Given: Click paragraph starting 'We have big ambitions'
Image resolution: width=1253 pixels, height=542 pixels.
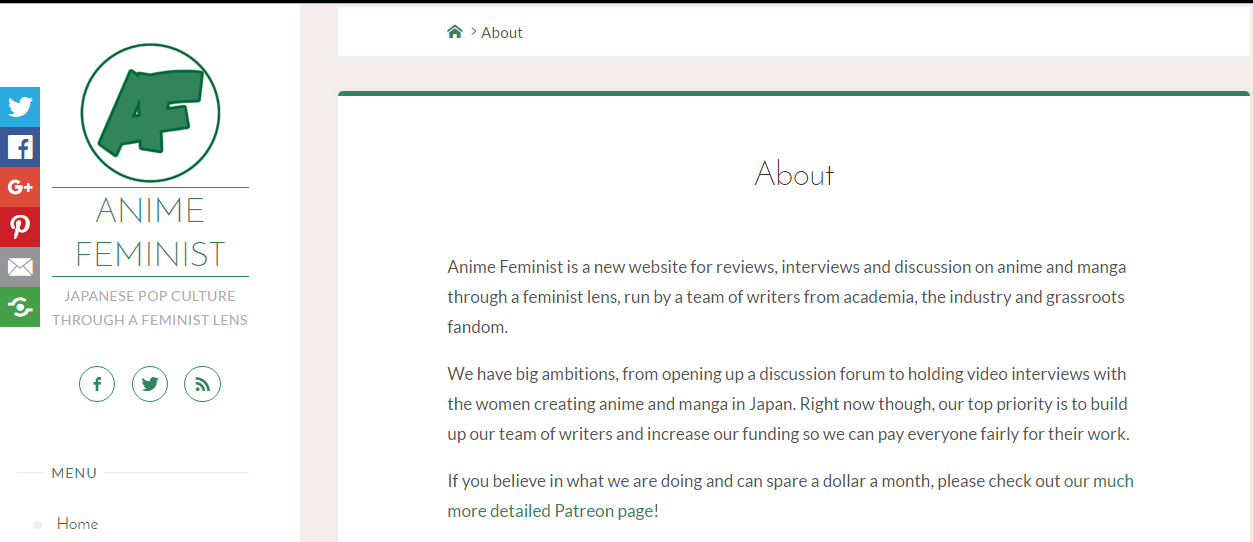Looking at the screenshot, I should click(788, 404).
